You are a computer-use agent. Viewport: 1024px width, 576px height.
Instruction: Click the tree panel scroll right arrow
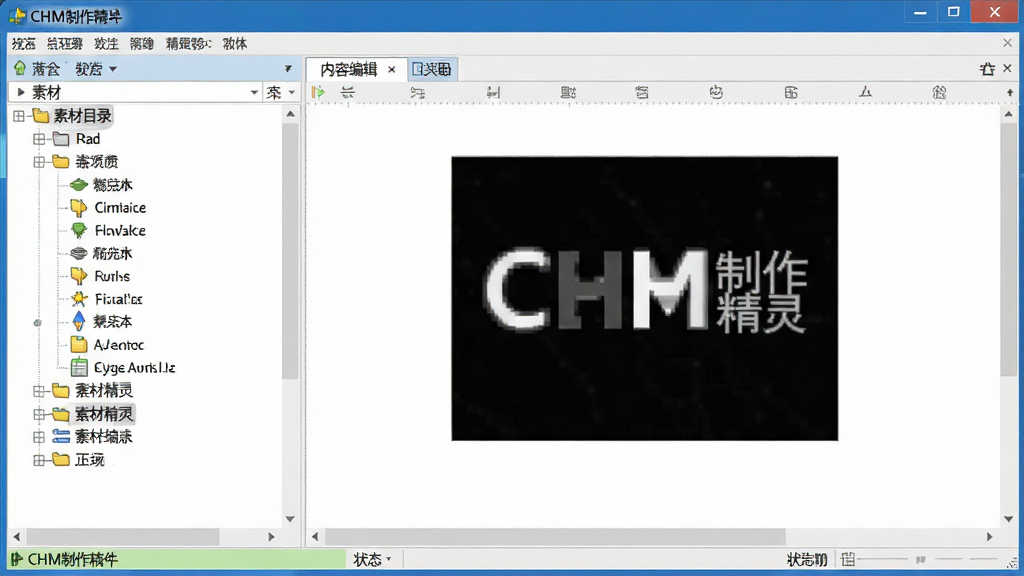[x=272, y=537]
